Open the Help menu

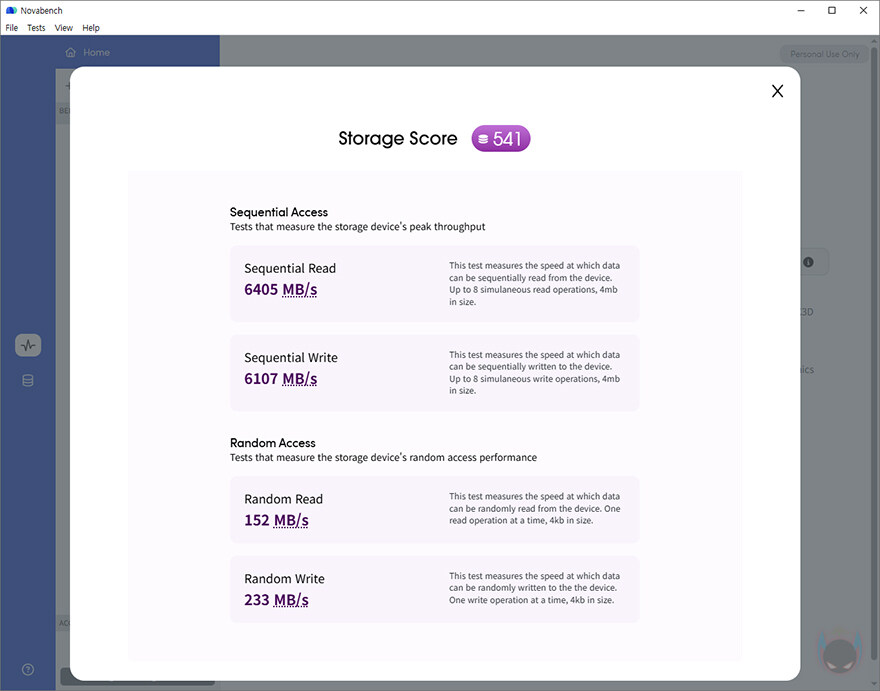coord(91,28)
